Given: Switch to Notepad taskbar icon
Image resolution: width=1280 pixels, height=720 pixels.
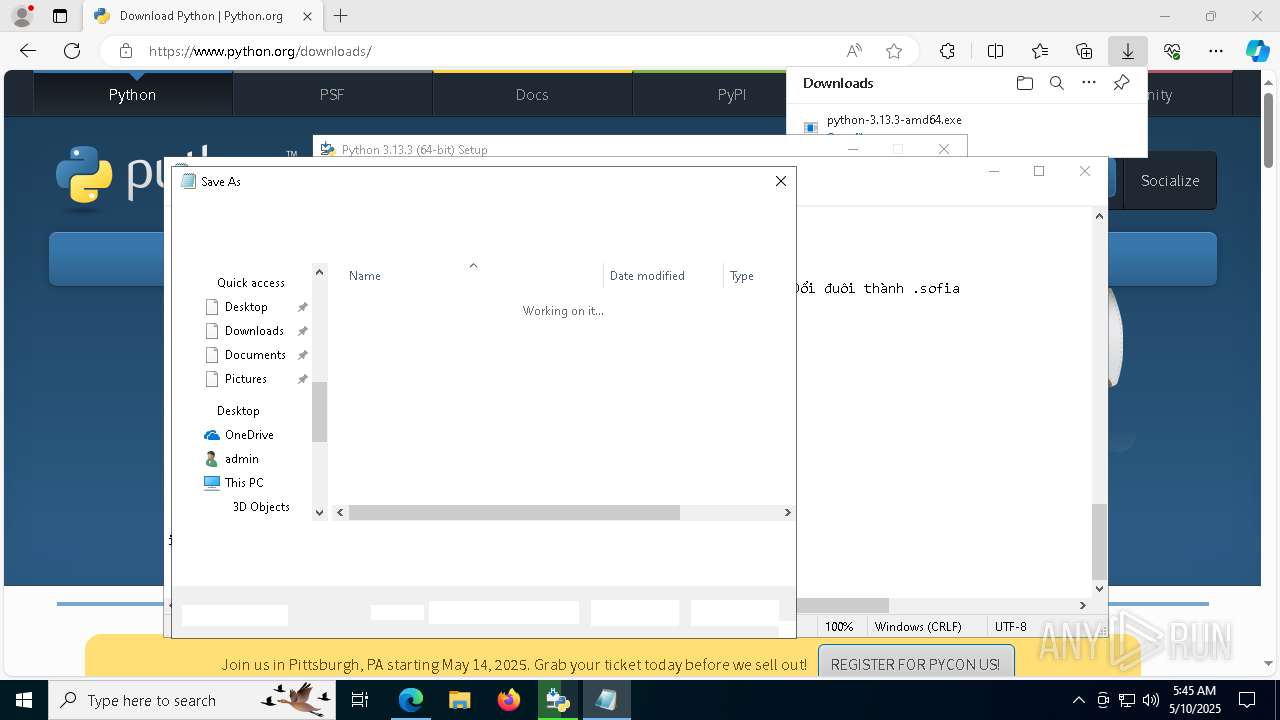Looking at the screenshot, I should click(606, 700).
